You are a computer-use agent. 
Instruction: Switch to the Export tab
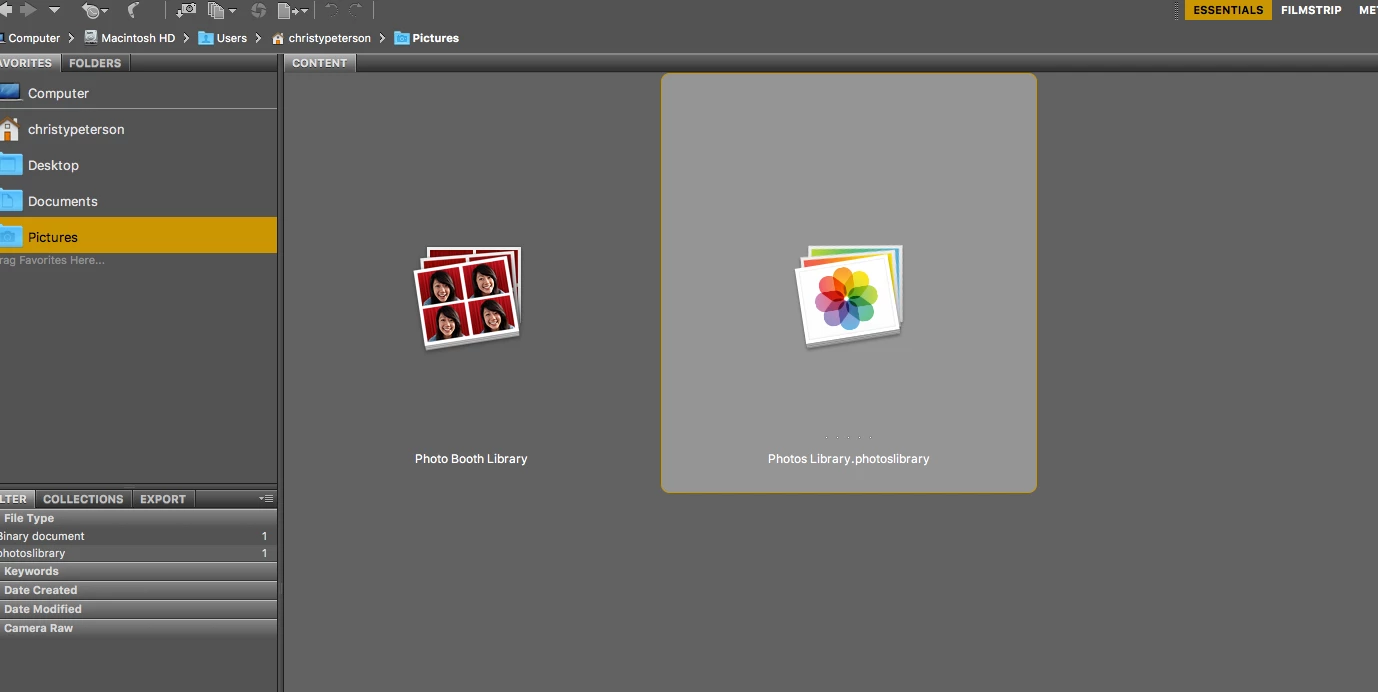pyautogui.click(x=163, y=499)
